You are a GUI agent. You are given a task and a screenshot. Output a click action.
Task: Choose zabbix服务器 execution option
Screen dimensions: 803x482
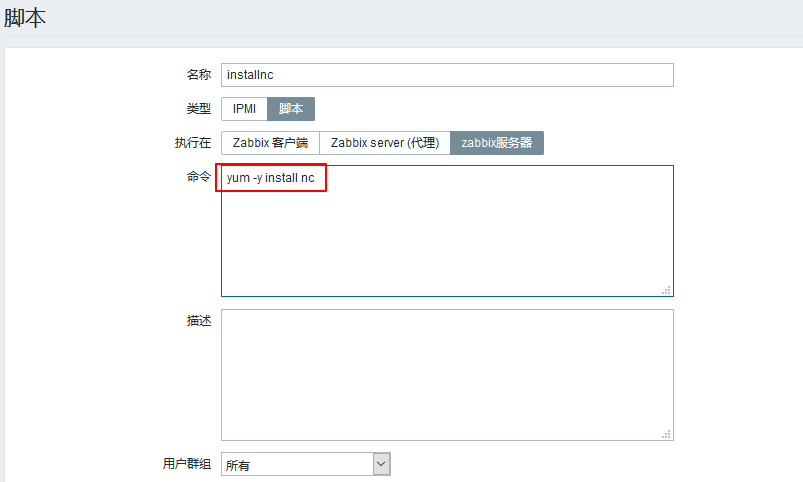(497, 143)
